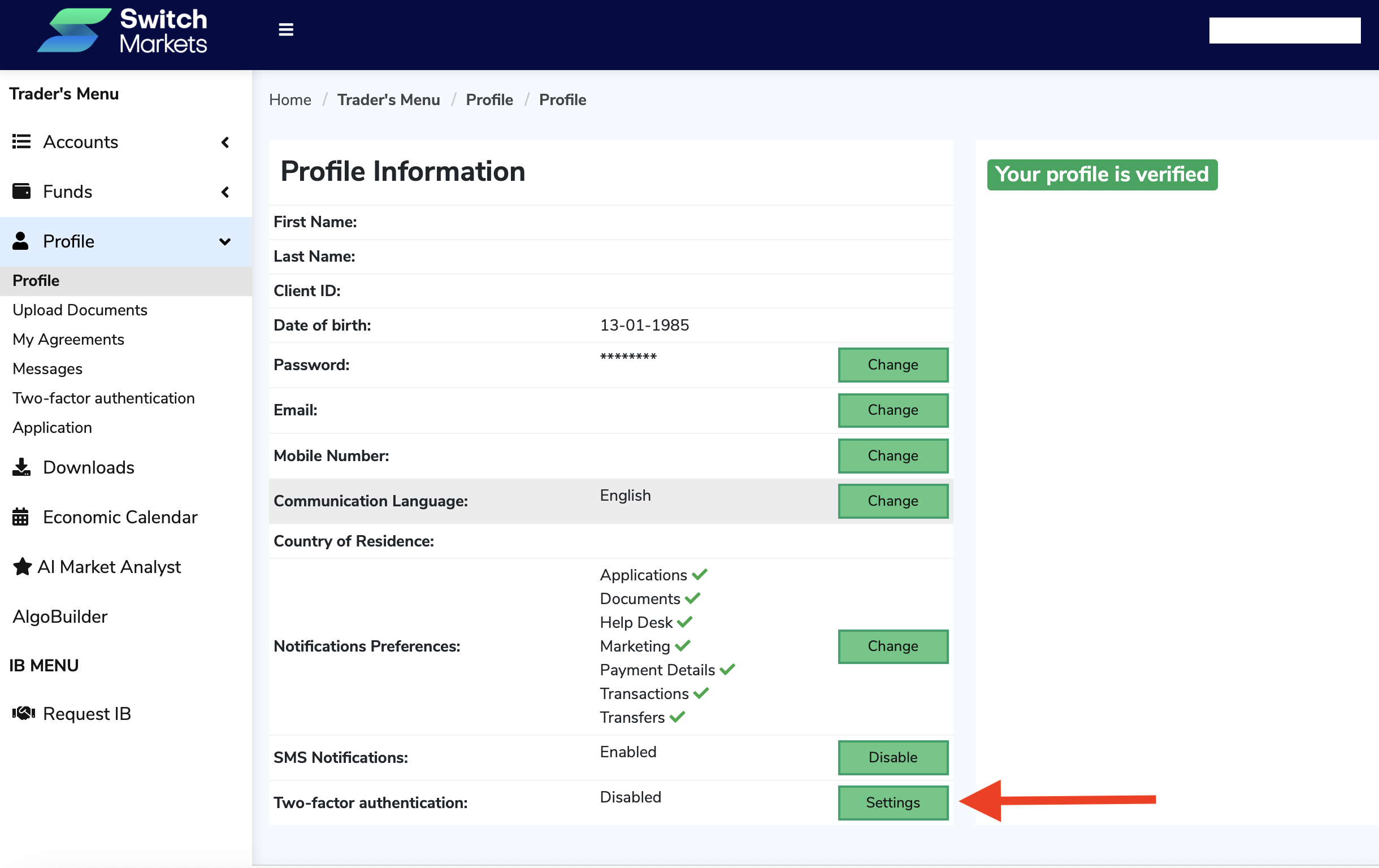Click the Funds wallet icon
This screenshot has width=1379, height=868.
[22, 191]
